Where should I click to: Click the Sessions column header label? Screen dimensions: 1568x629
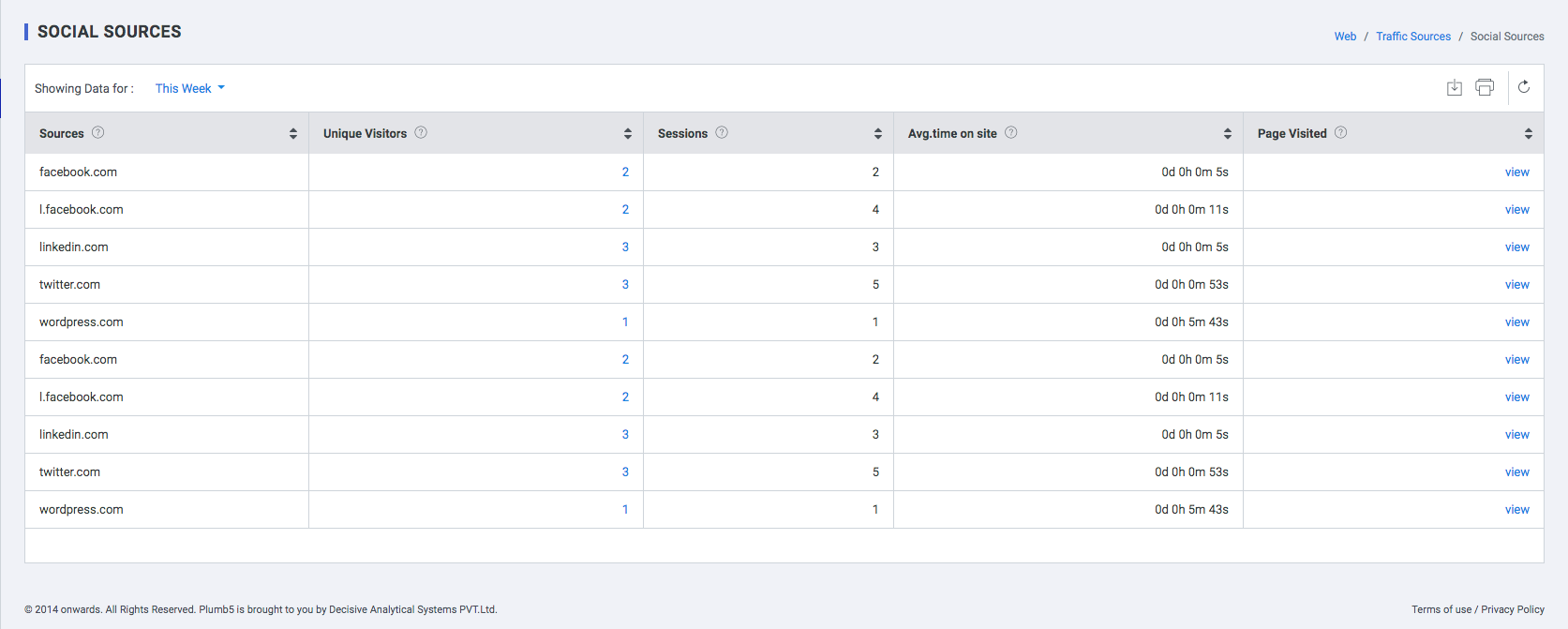coord(682,134)
